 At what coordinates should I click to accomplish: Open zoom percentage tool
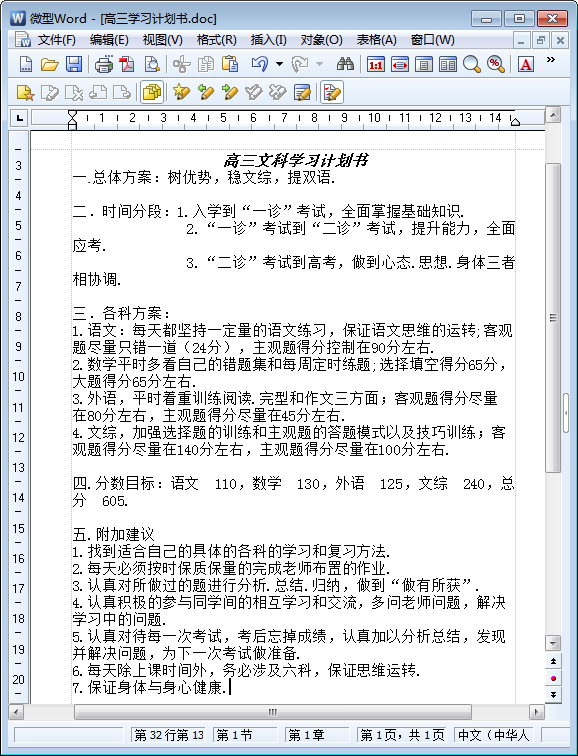[x=496, y=64]
